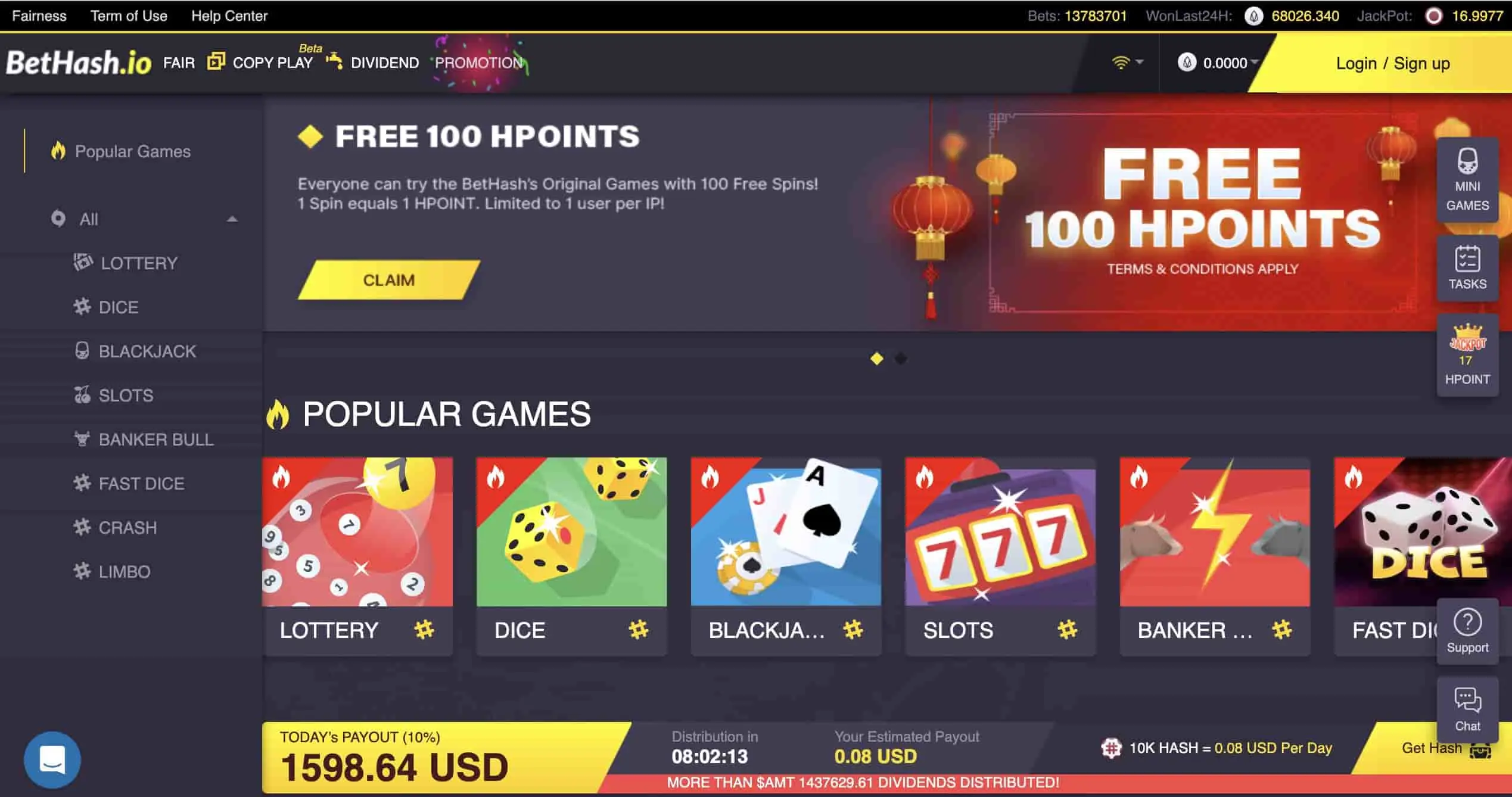Click the Copy Play icon in header
The height and width of the screenshot is (797, 1512).
pos(216,61)
